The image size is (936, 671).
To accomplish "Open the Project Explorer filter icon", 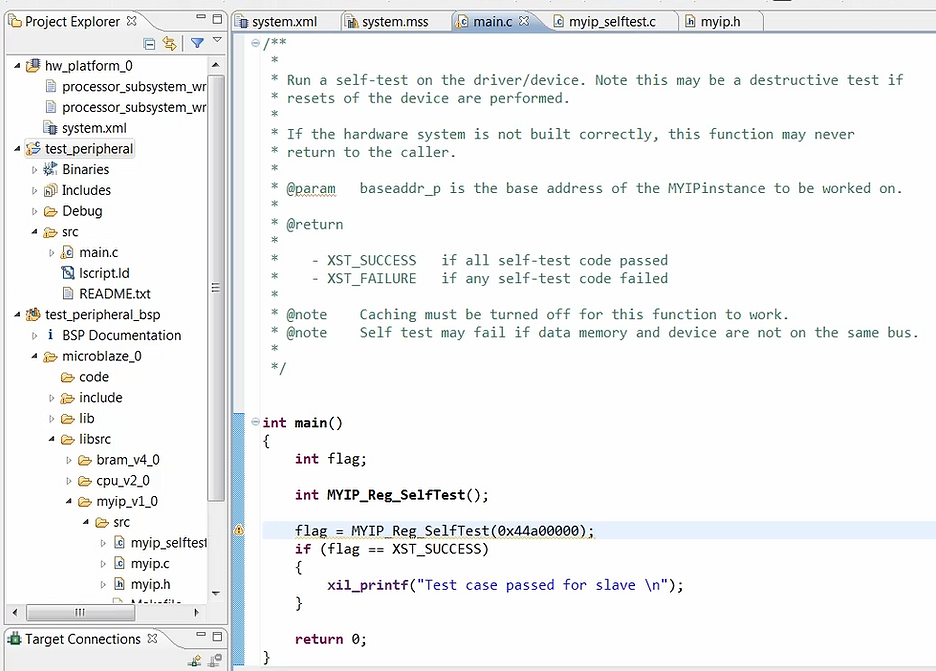I will (197, 43).
